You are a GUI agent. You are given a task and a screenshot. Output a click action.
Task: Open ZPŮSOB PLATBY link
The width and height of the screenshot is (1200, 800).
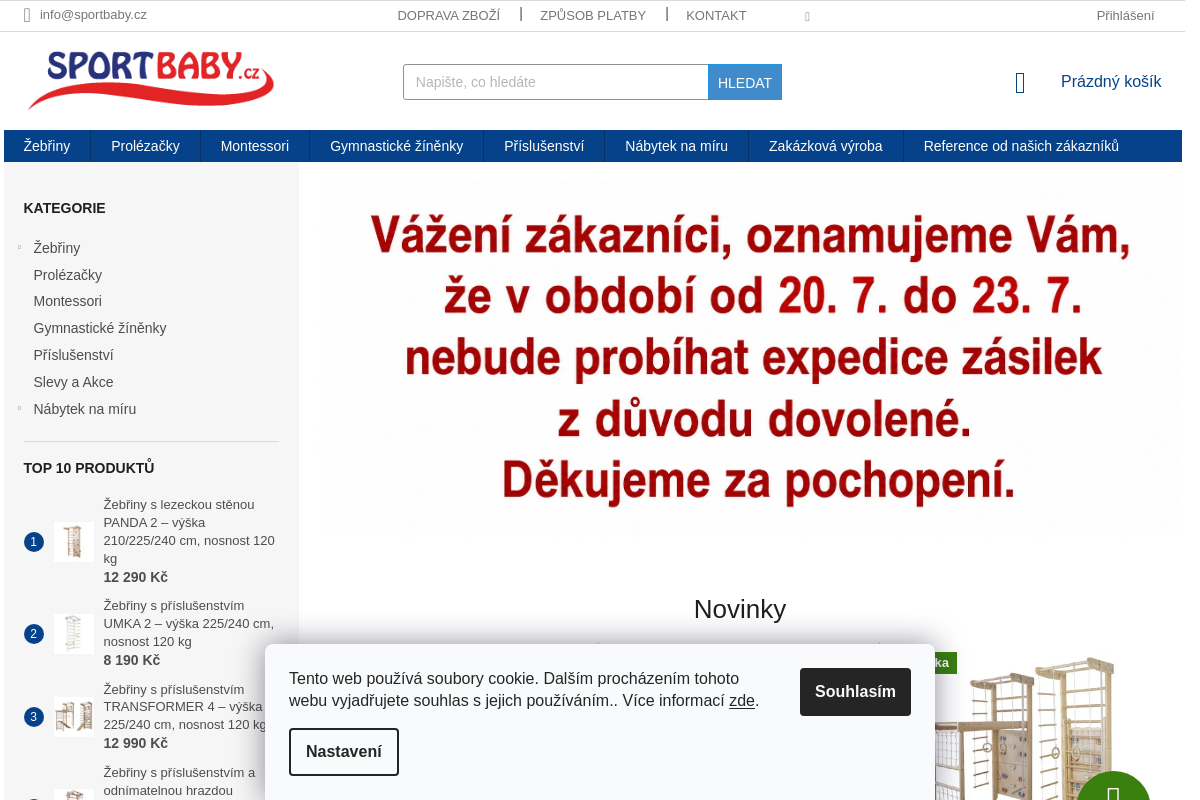pyautogui.click(x=593, y=16)
